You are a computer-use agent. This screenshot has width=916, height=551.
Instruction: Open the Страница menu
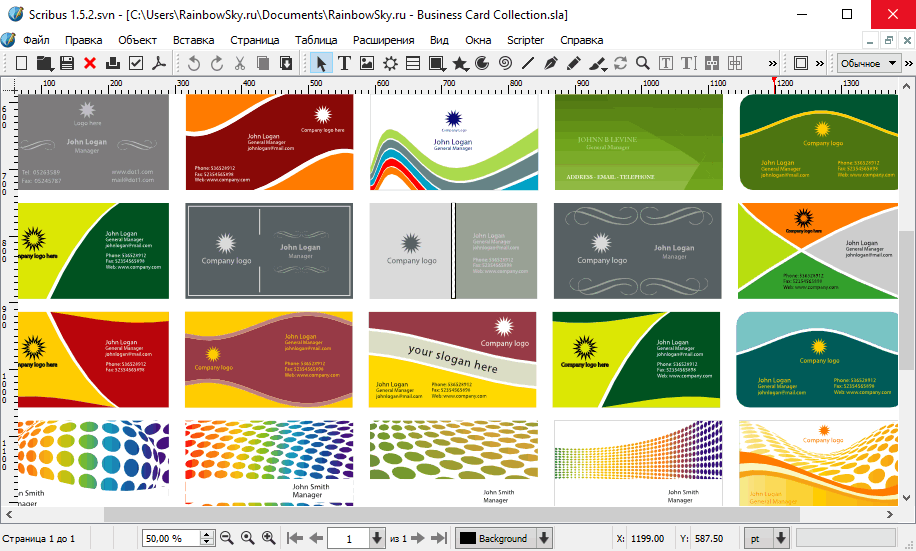tap(255, 40)
